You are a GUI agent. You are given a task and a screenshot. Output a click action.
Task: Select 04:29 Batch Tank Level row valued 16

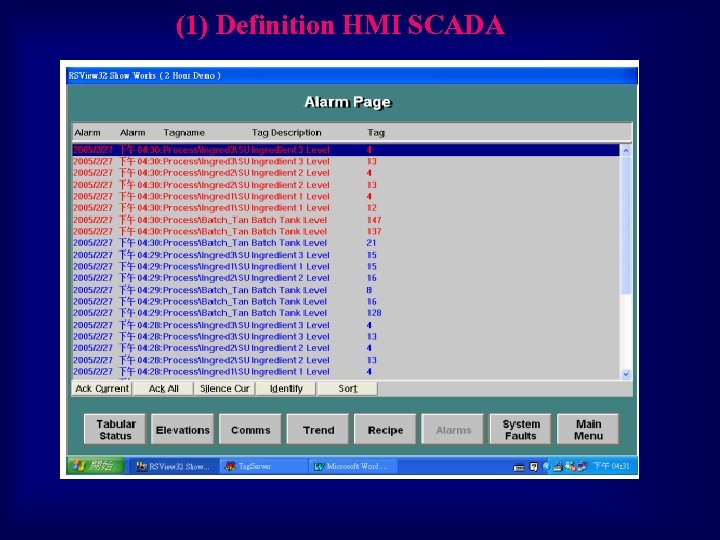coord(346,302)
